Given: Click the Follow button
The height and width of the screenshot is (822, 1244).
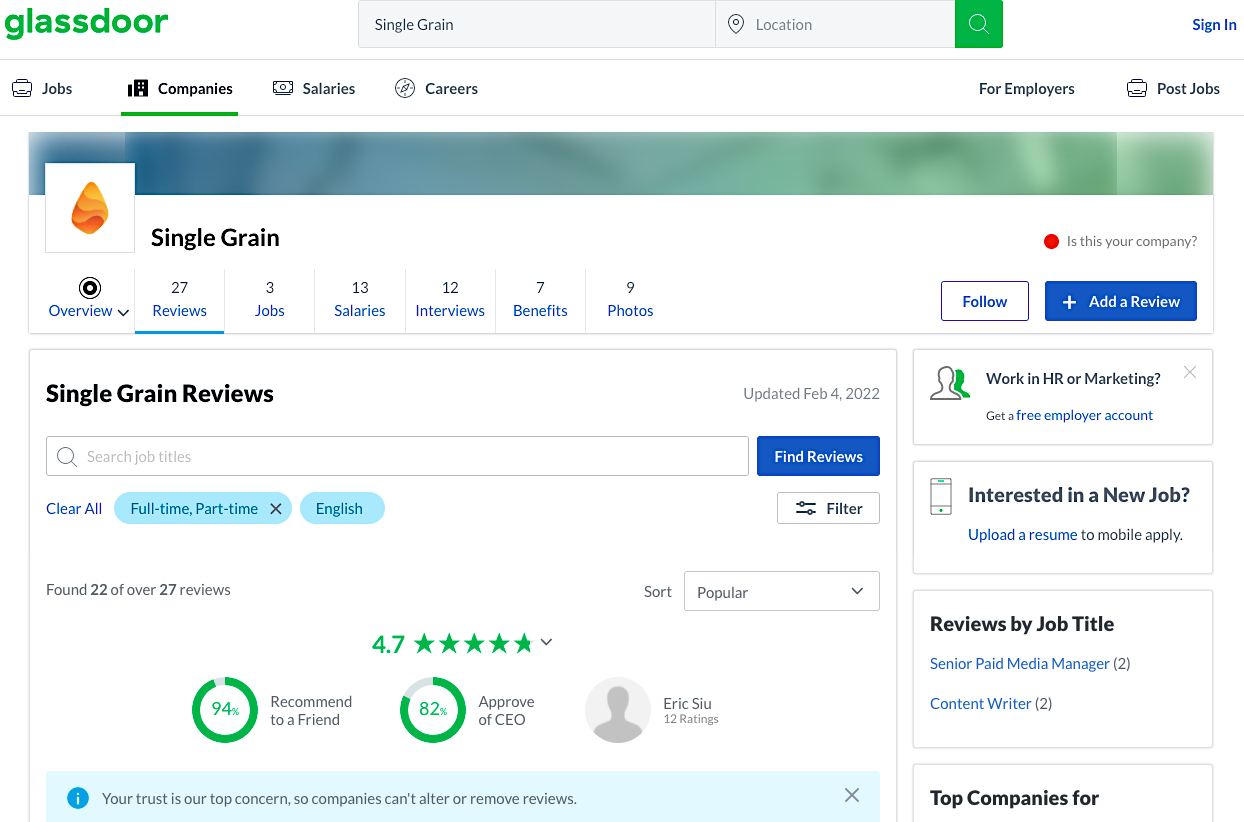Looking at the screenshot, I should 984,301.
